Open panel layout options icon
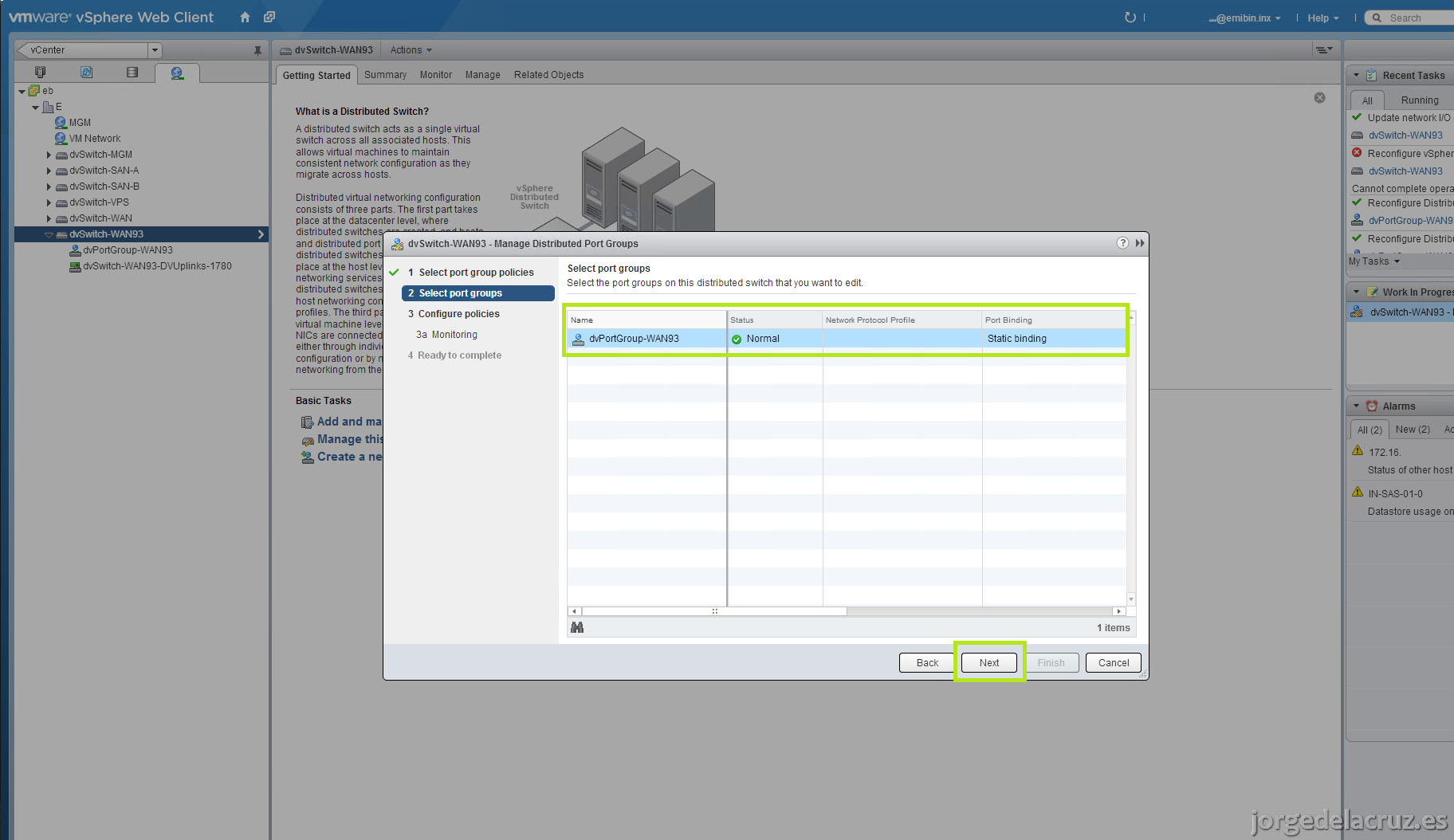Image resolution: width=1454 pixels, height=840 pixels. [1324, 49]
